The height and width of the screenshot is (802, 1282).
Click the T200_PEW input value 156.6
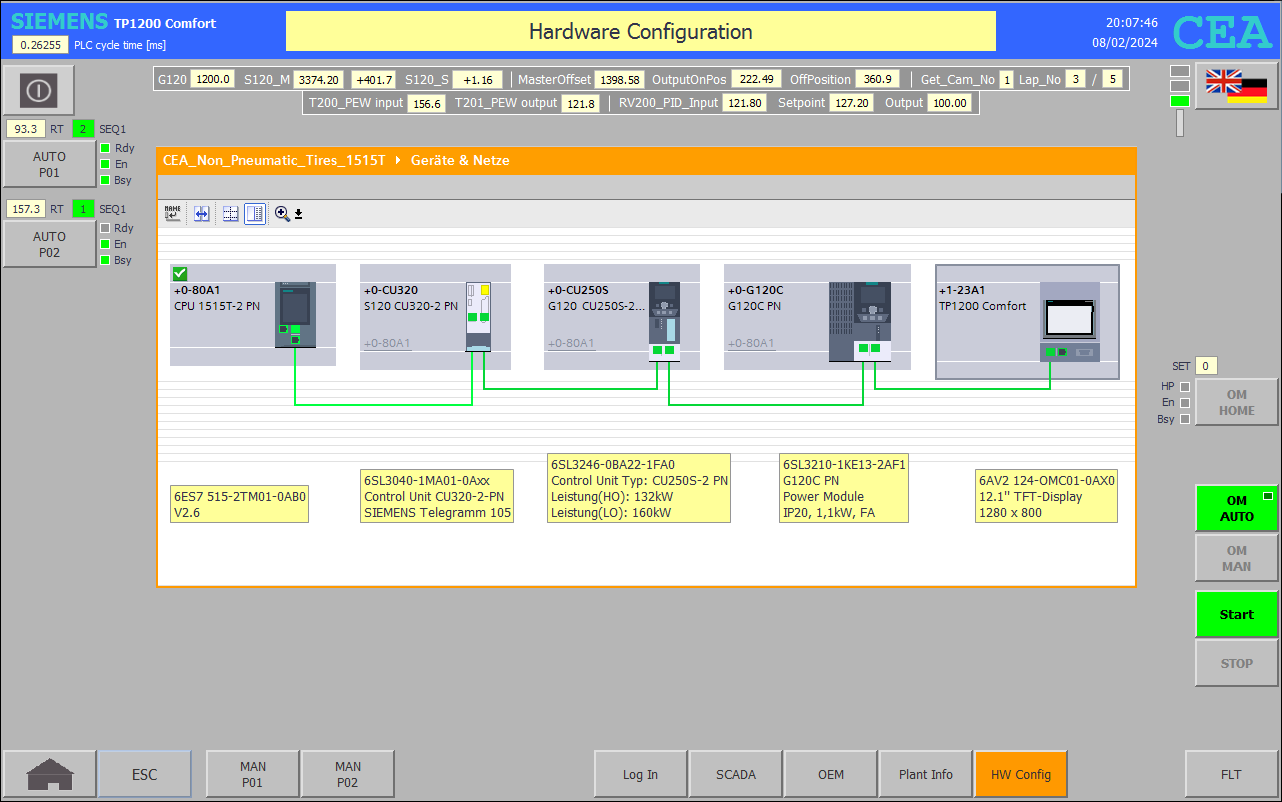tap(427, 103)
